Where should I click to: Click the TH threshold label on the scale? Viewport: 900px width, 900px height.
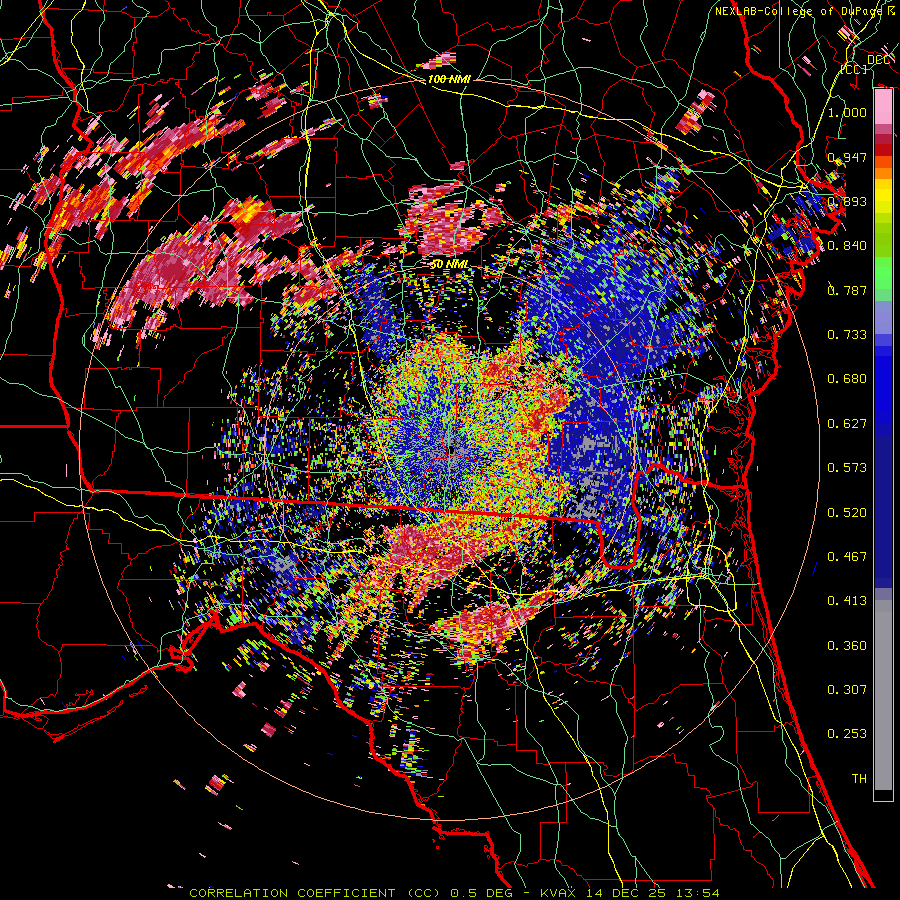pos(859,778)
